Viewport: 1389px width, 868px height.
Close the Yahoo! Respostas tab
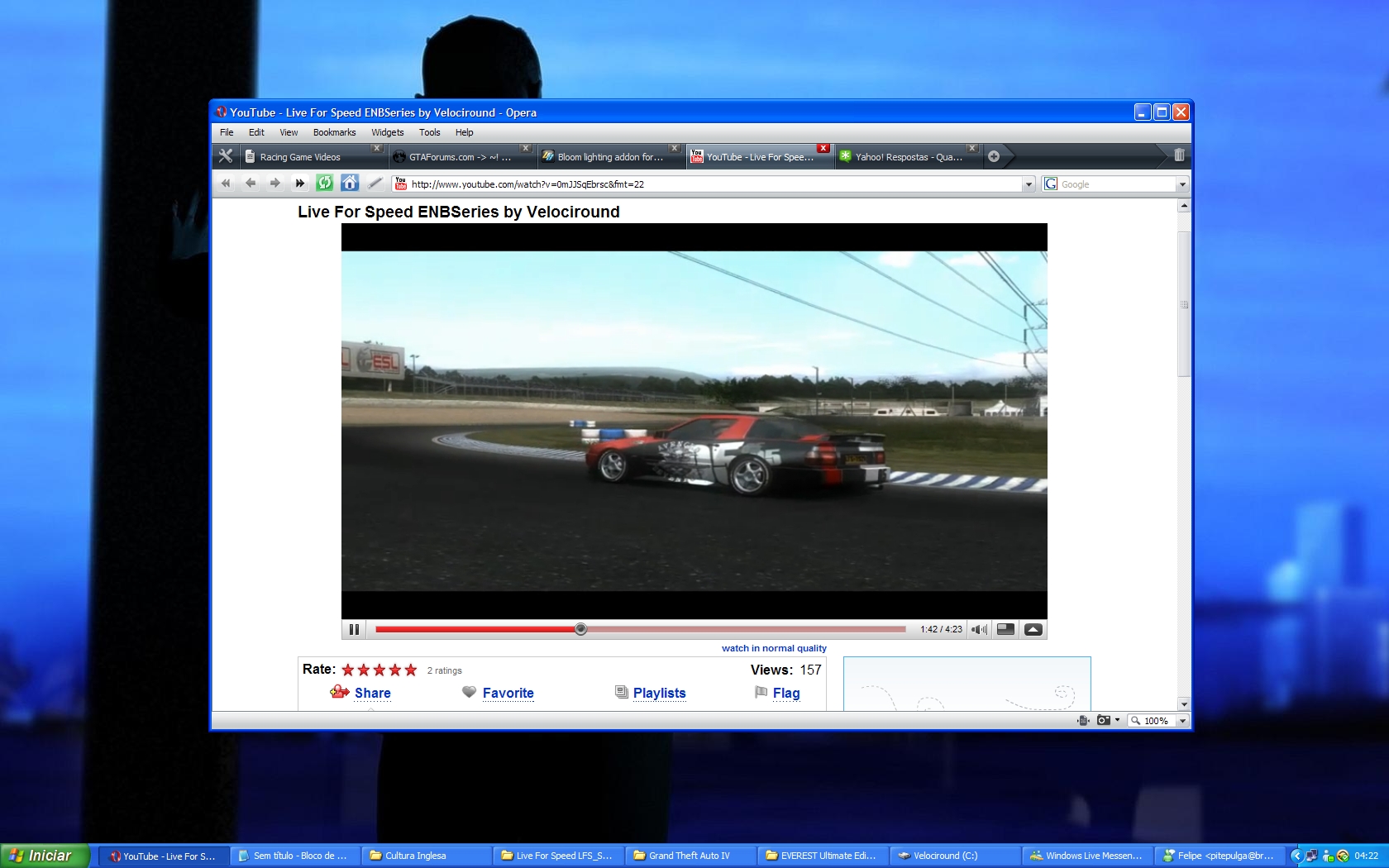pyautogui.click(x=971, y=149)
